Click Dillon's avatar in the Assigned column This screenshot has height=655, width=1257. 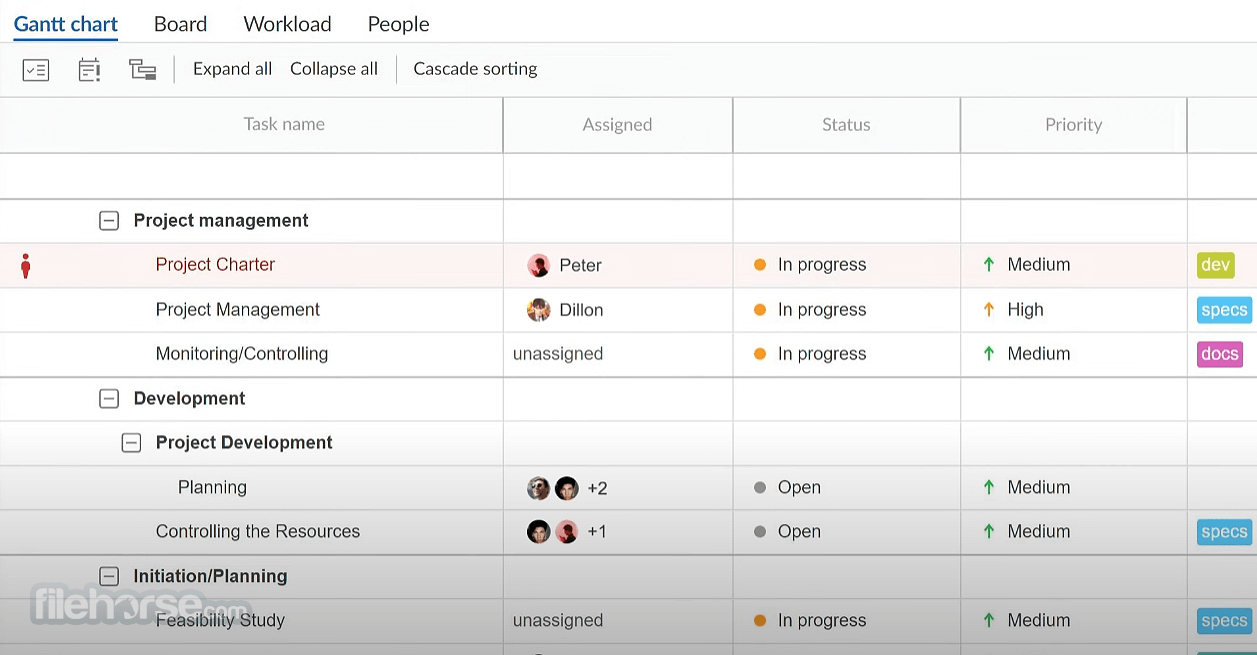tap(539, 310)
